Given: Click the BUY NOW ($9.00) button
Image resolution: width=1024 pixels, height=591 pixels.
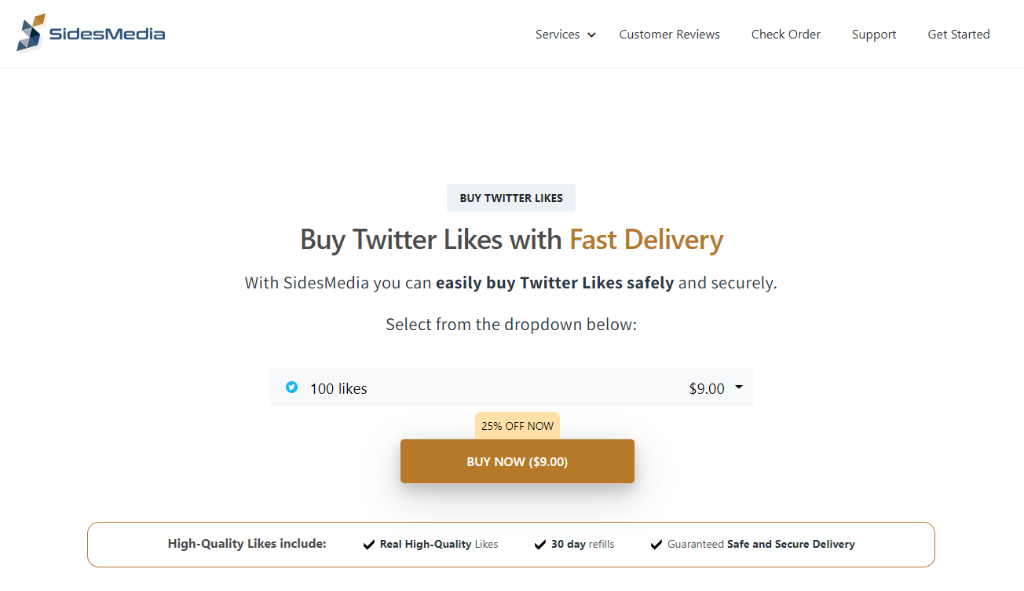Looking at the screenshot, I should click(517, 461).
